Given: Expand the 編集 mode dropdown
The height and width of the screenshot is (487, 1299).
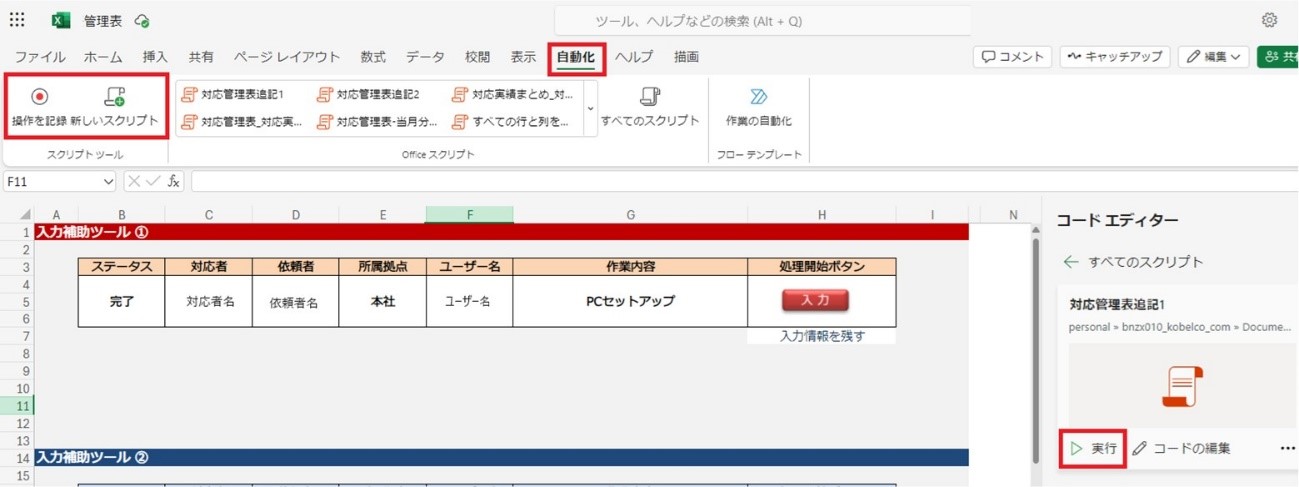Looking at the screenshot, I should click(x=1213, y=57).
